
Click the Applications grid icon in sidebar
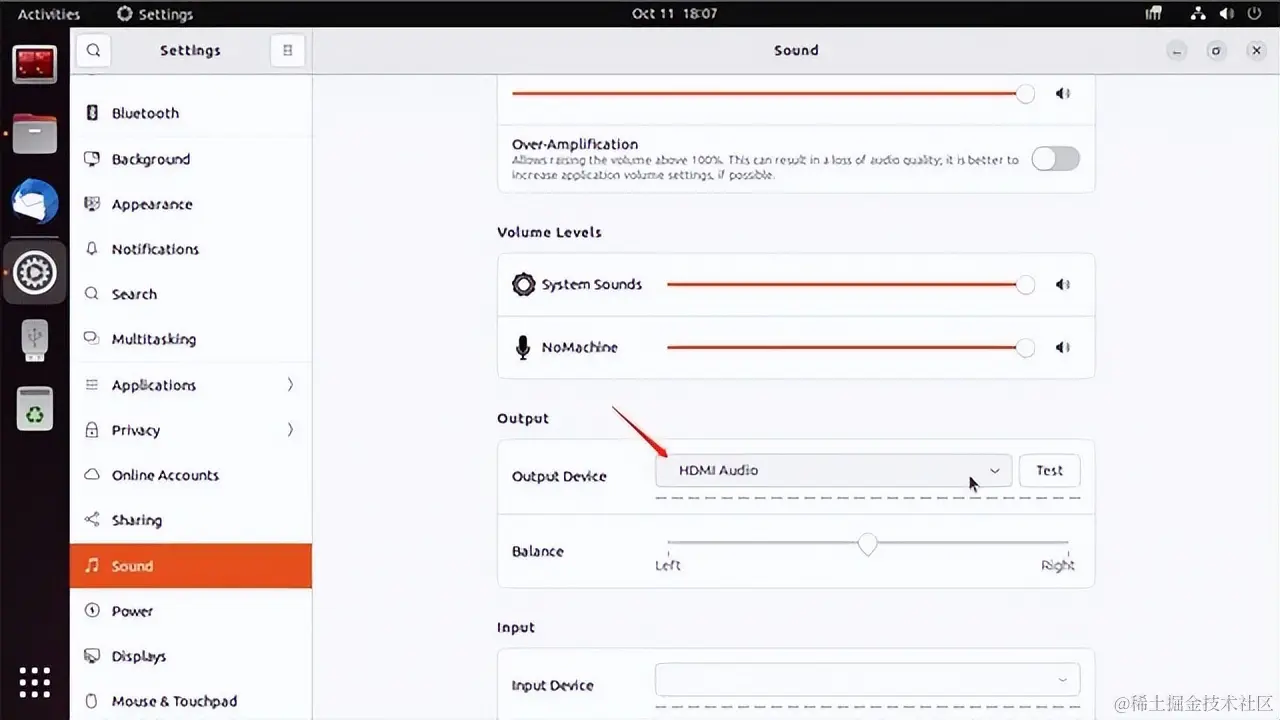(x=92, y=385)
